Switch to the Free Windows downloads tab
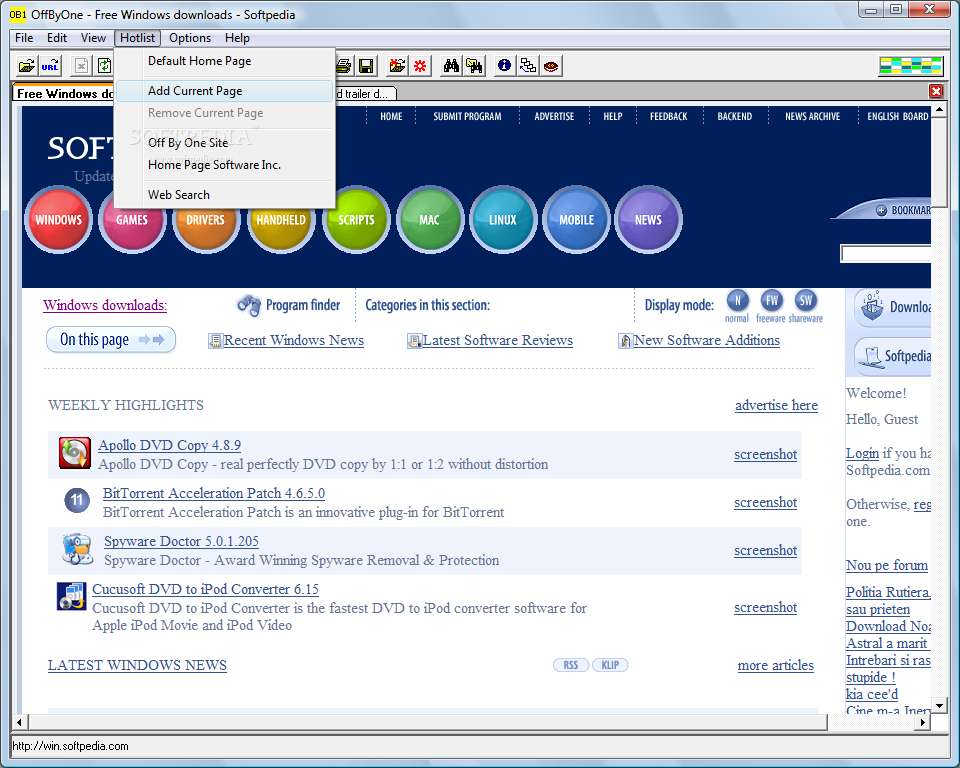 pos(64,93)
